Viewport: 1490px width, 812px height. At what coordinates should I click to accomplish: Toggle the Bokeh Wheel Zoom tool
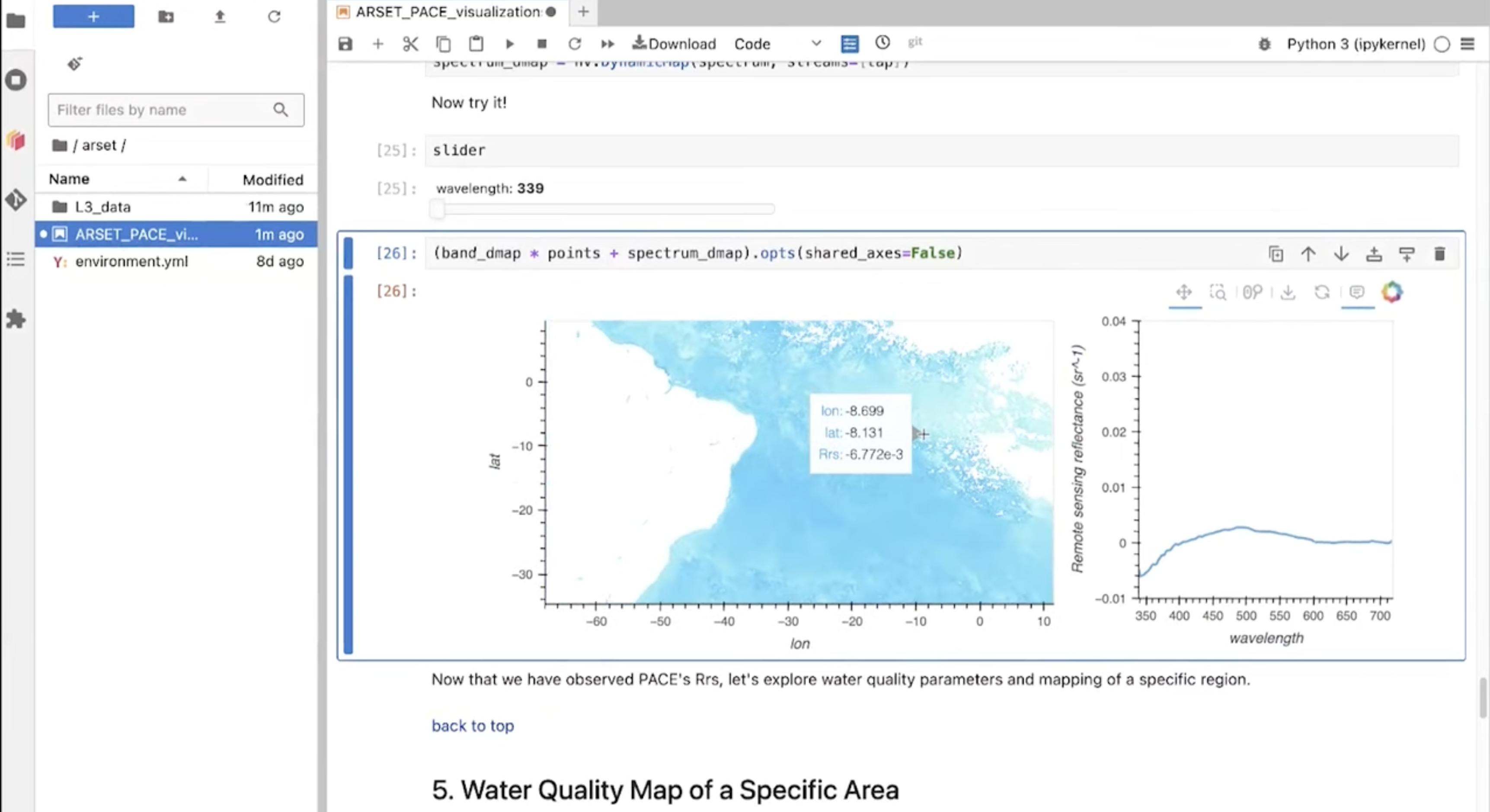(1253, 293)
